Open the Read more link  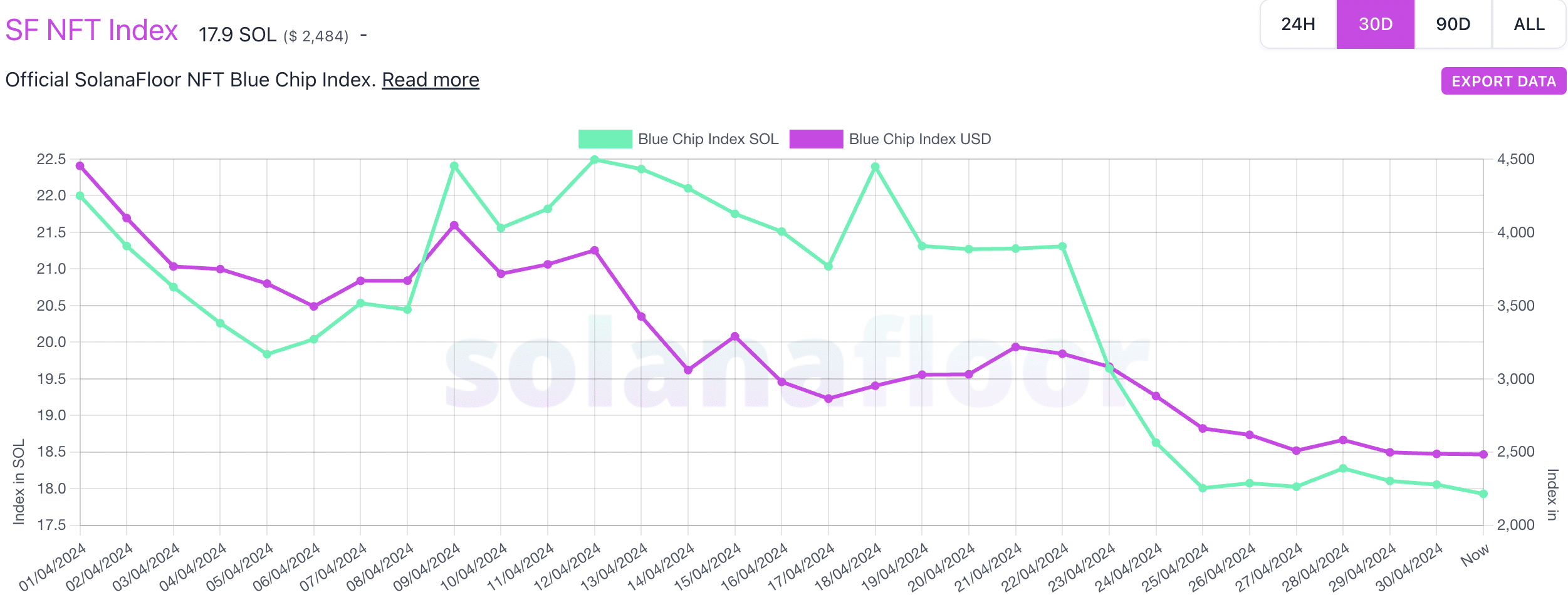(431, 80)
